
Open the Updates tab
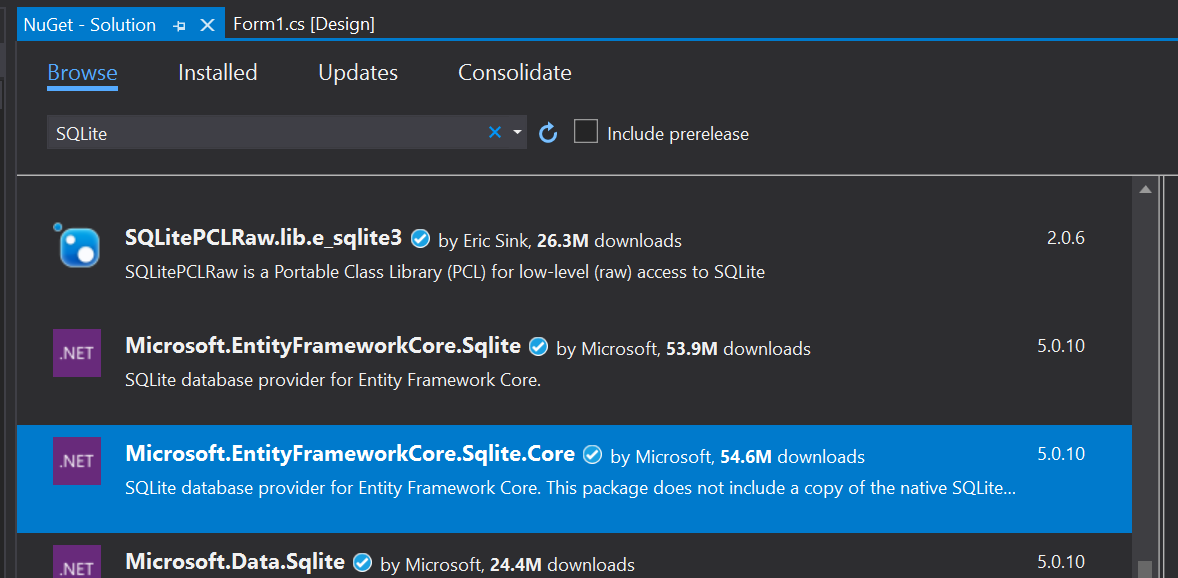point(358,73)
